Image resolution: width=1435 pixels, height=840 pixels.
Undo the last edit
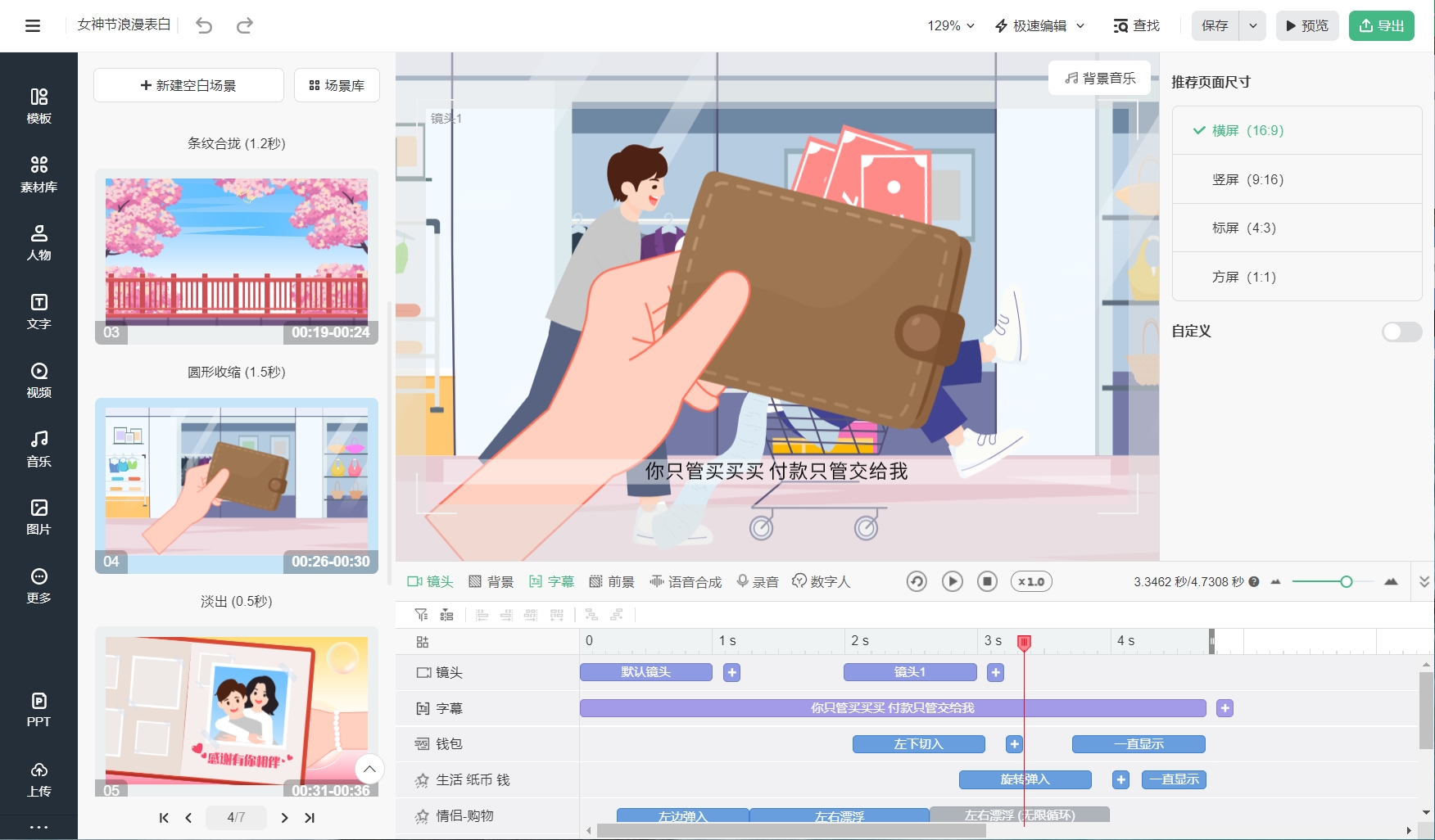tap(204, 25)
